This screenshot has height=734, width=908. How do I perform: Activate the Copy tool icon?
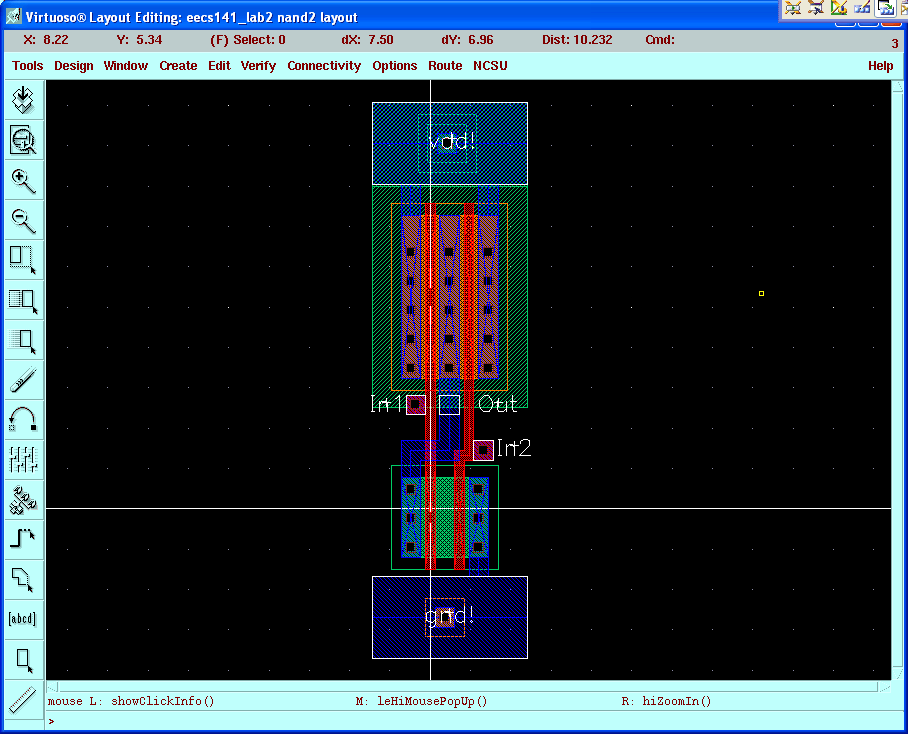23,300
